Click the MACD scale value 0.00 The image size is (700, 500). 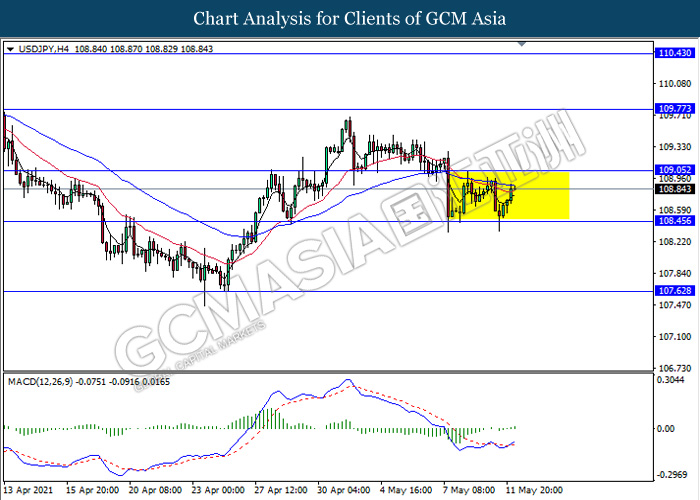(x=666, y=429)
